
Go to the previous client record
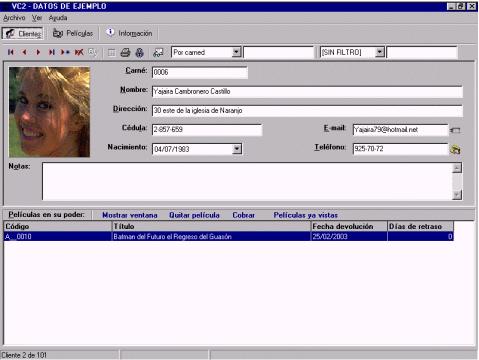point(24,52)
